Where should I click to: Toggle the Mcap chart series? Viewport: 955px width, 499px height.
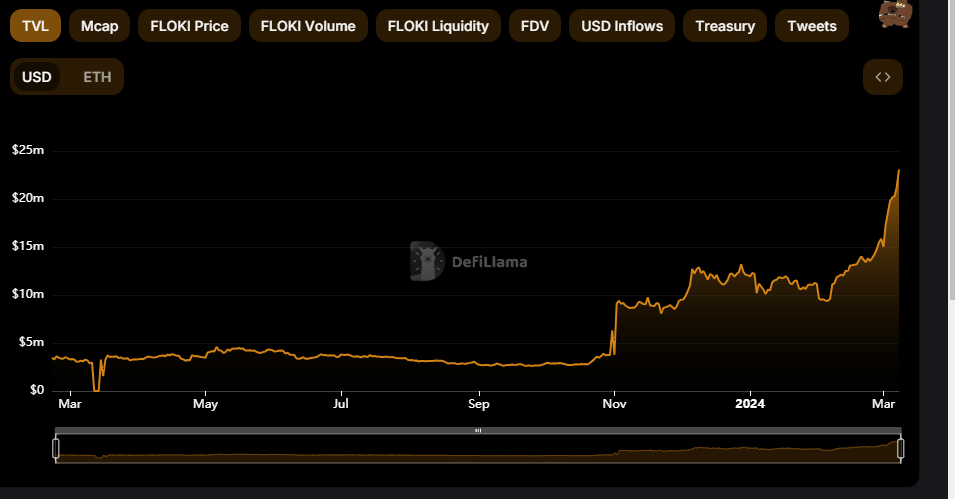[x=99, y=26]
